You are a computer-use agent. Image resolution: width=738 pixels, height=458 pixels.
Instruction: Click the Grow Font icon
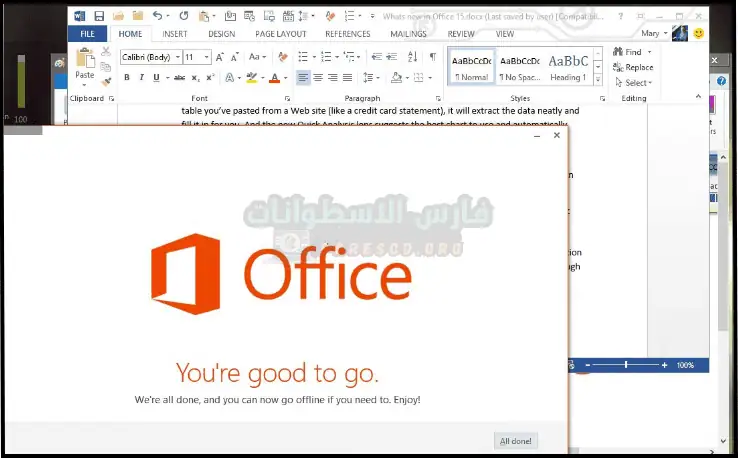pos(222,57)
